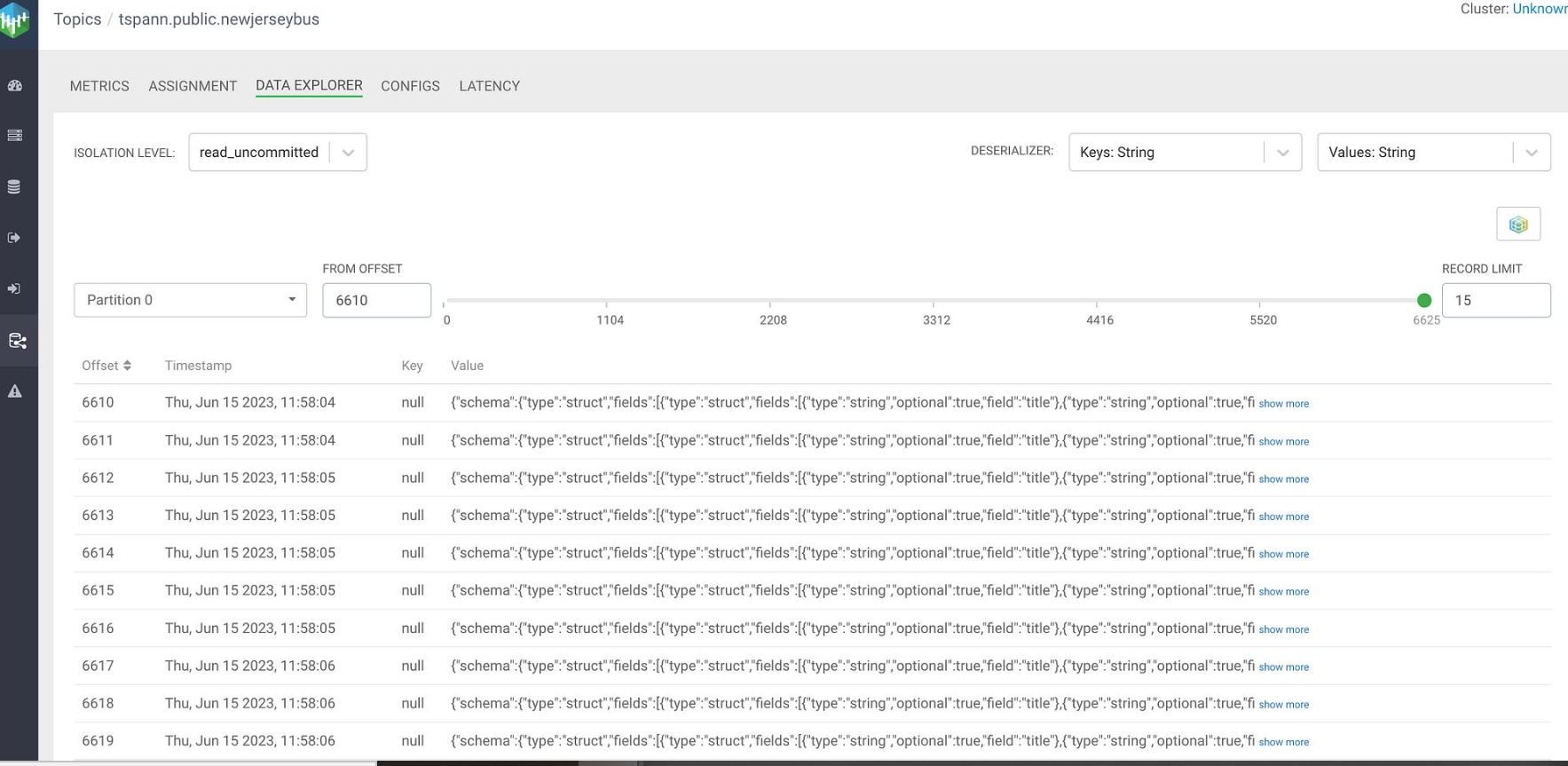This screenshot has width=1568, height=766.
Task: Click show more for offset 6611
Action: click(1283, 441)
